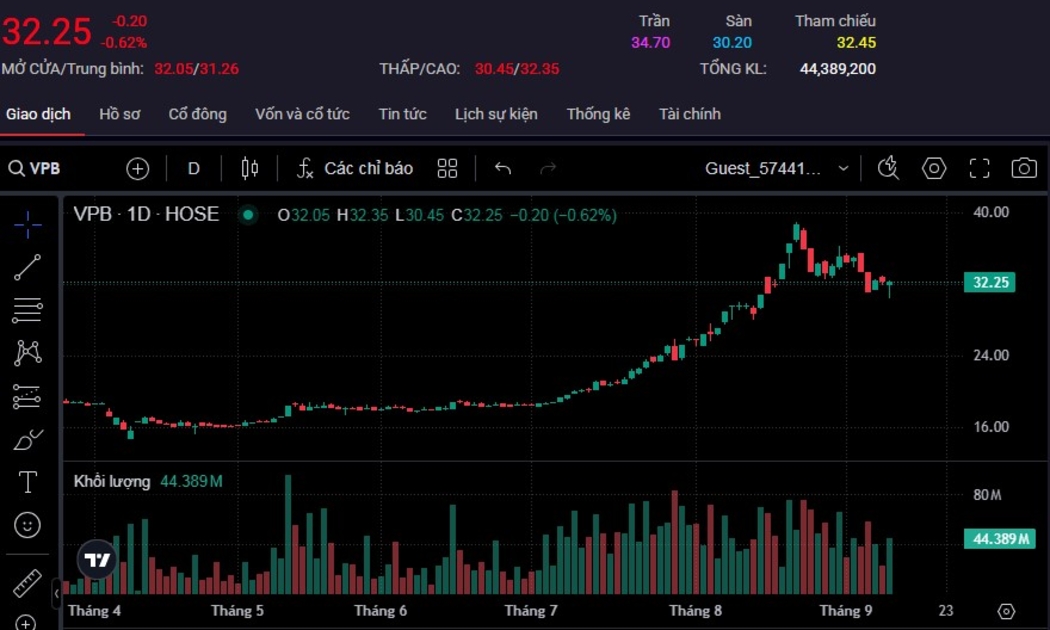Open the emoji sticker tool

tap(28, 524)
